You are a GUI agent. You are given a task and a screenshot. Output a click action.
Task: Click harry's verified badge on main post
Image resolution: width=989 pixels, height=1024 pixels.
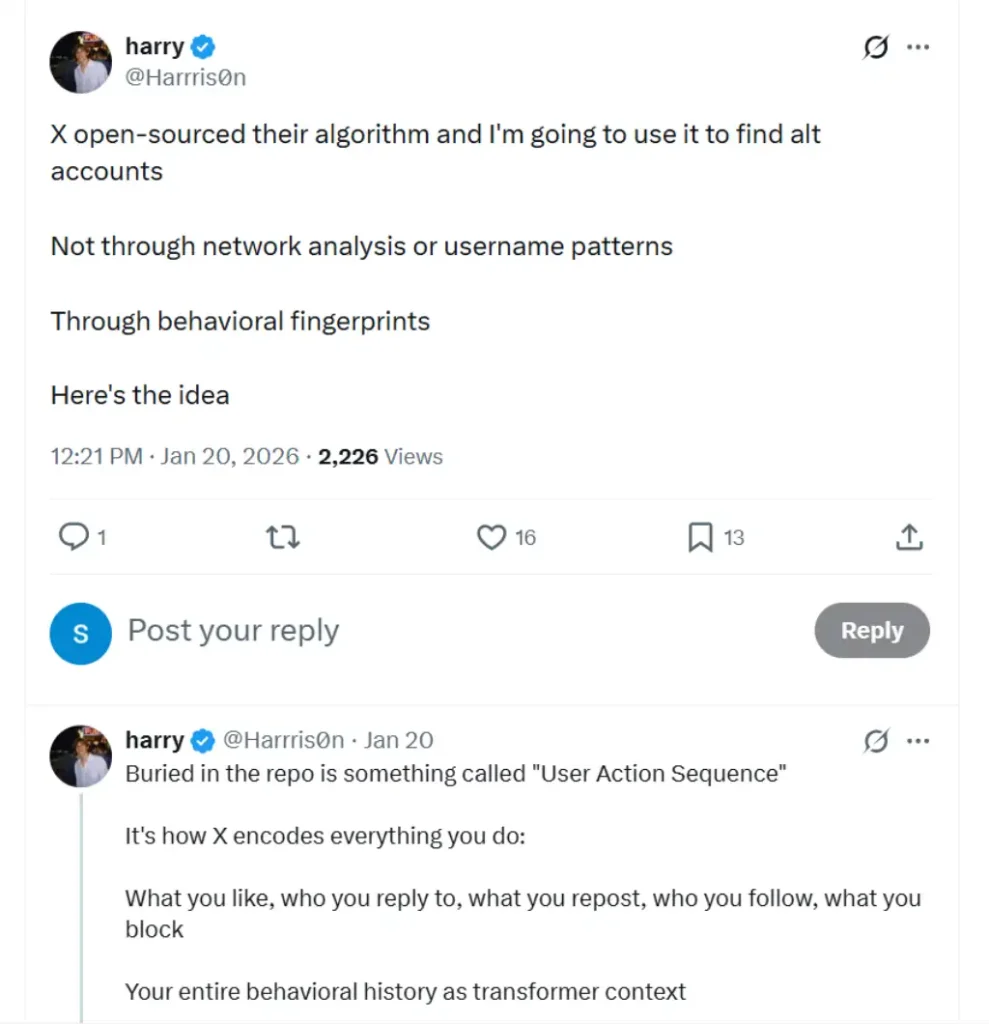point(204,46)
